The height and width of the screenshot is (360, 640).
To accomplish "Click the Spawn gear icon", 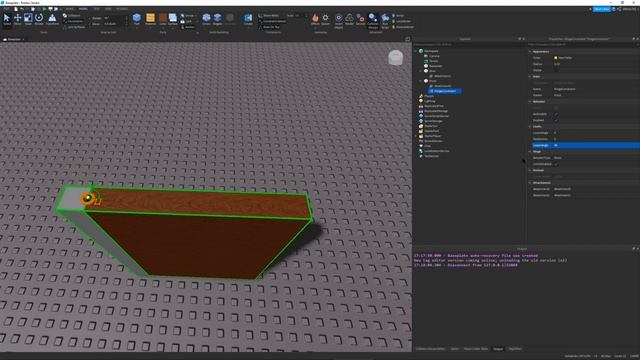I will point(325,19).
